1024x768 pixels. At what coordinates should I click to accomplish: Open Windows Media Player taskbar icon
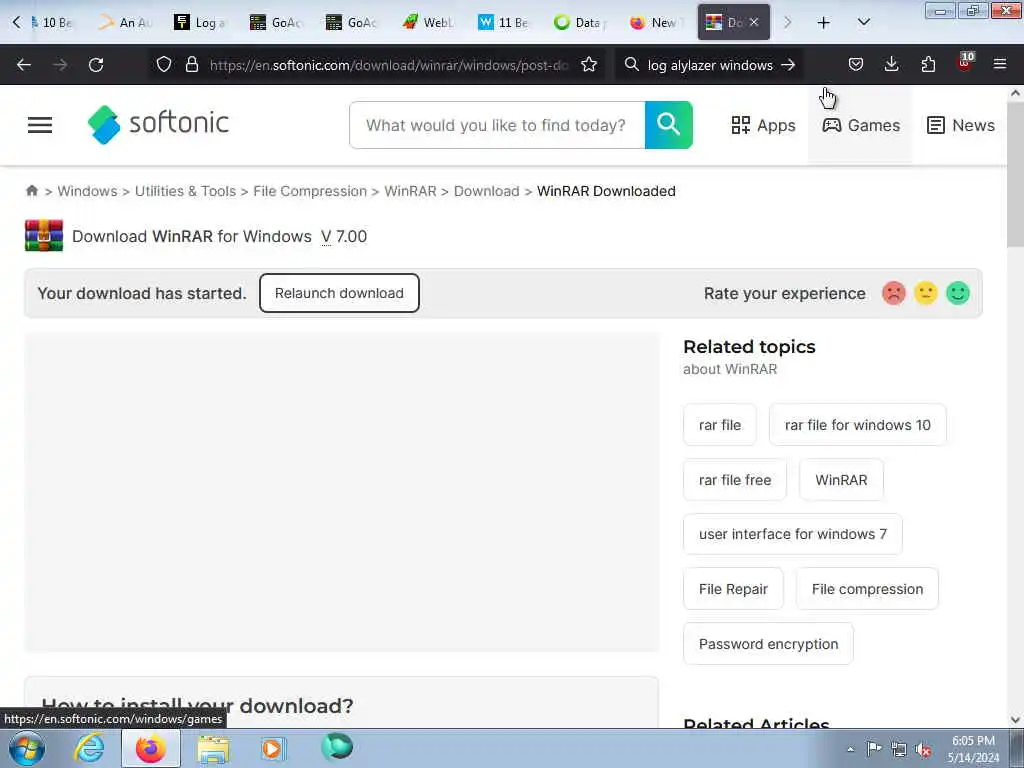tap(272, 748)
